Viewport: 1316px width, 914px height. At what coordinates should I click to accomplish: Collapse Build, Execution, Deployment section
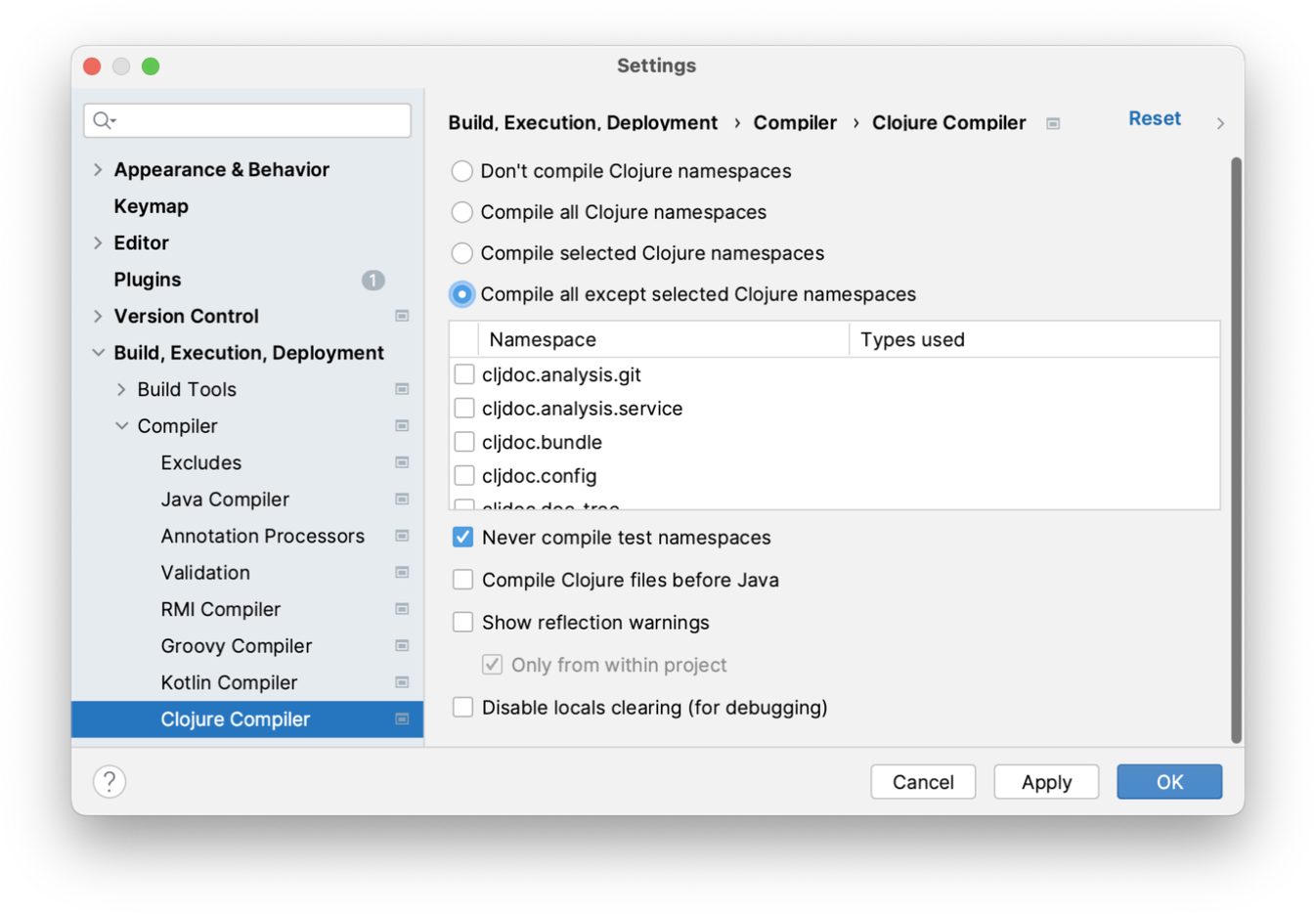point(98,353)
